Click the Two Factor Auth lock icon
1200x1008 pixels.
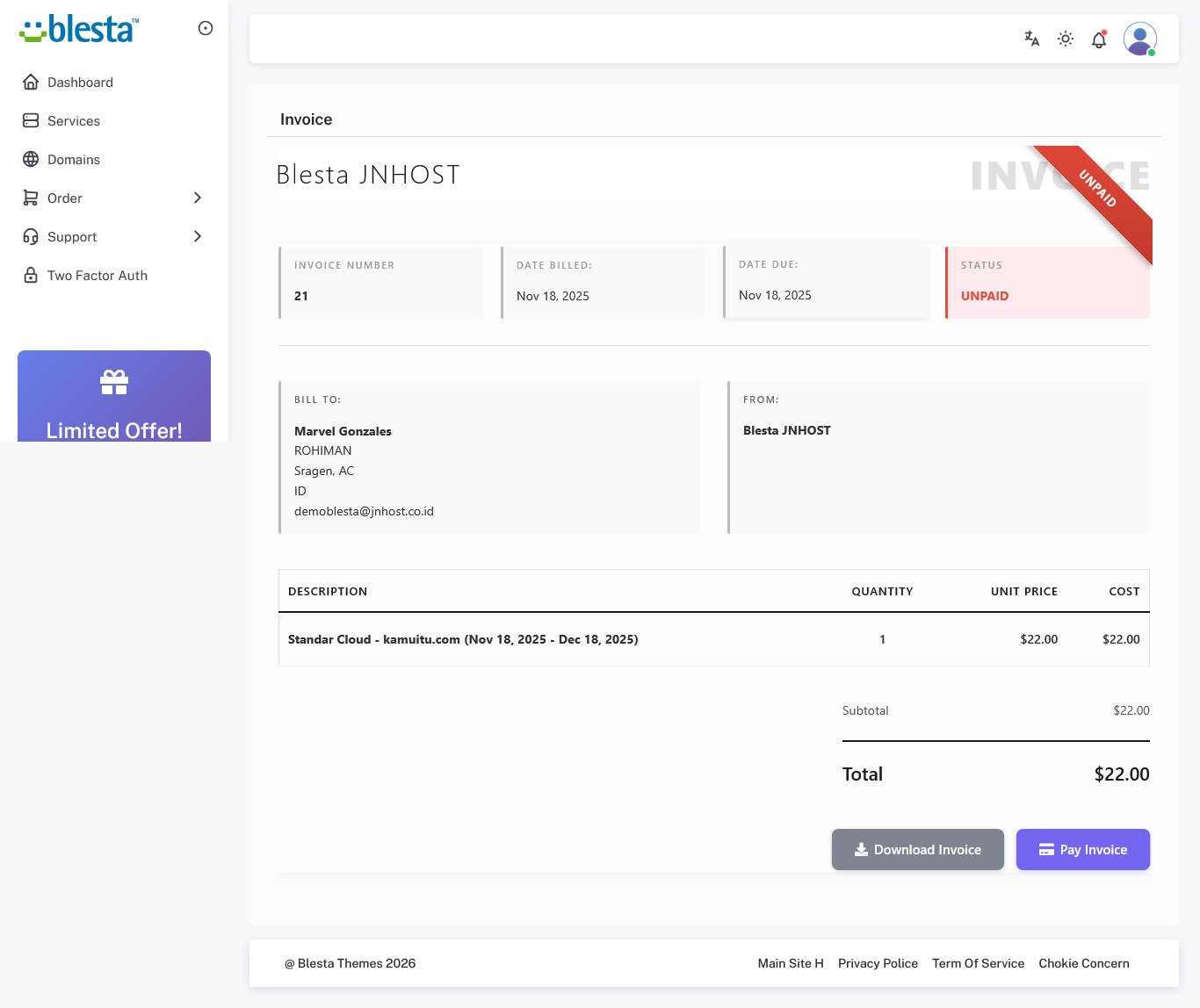[x=31, y=276]
